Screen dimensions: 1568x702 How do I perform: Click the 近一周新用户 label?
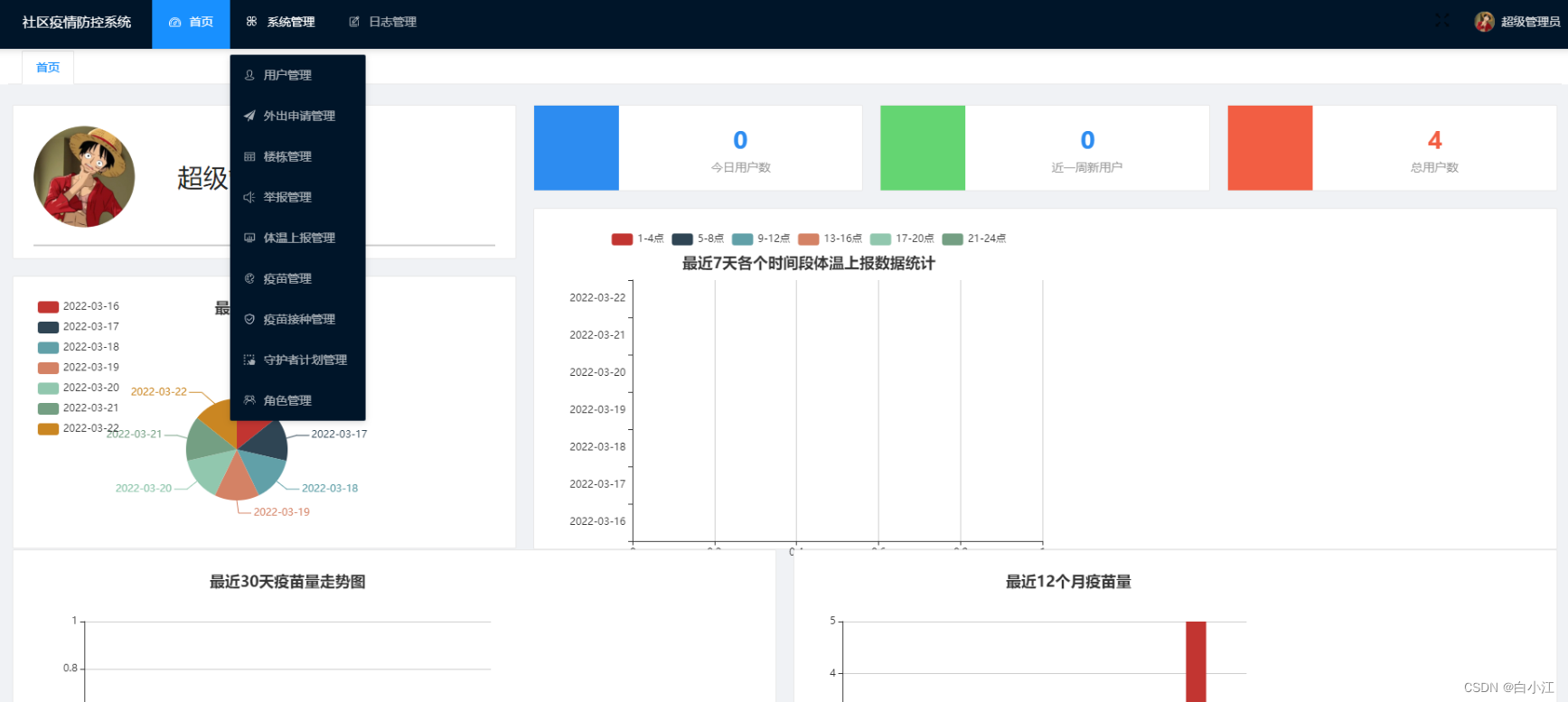coord(1087,168)
